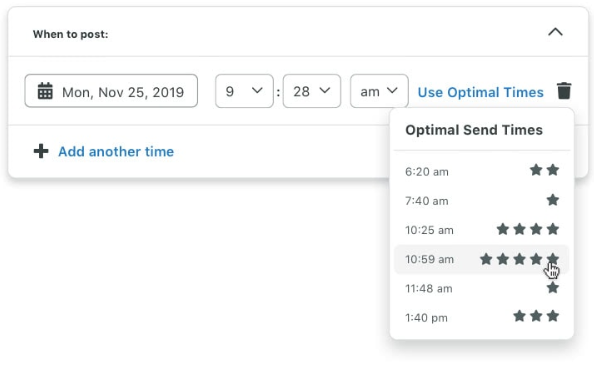Click the Optimal Send Times heading
Screen dimensions: 594x386
pos(474,130)
